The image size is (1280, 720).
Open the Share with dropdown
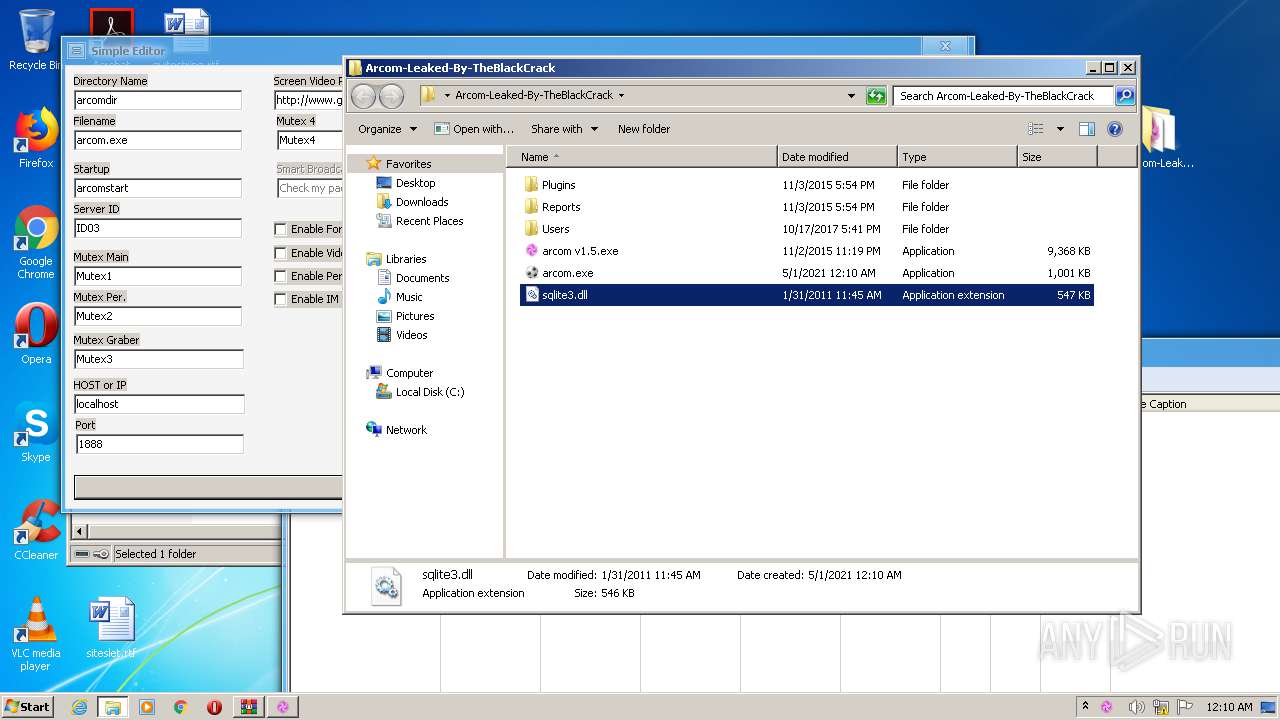pos(565,129)
